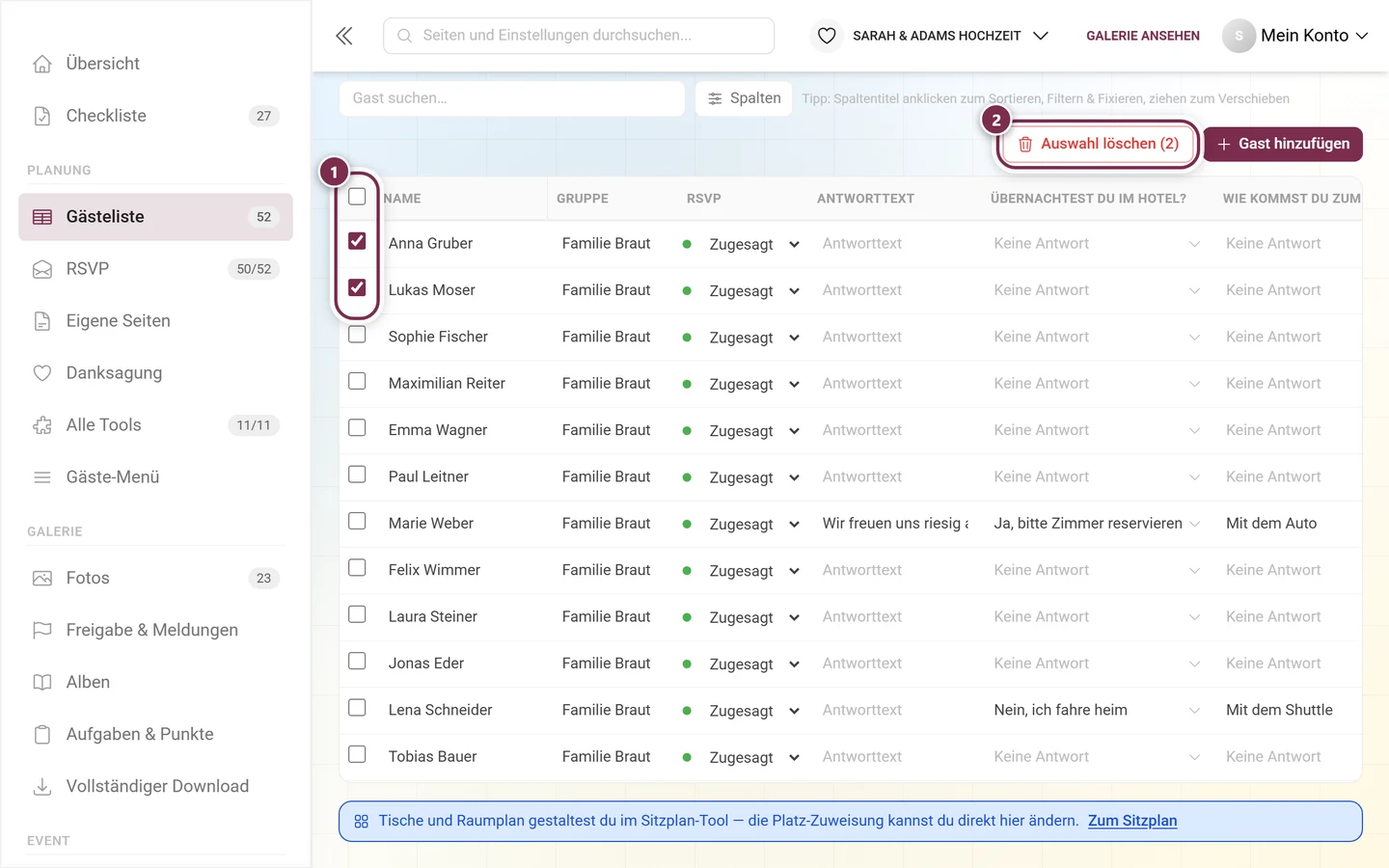Screen dimensions: 1389x868
Task: Click the Checkliste document icon
Action: pyautogui.click(x=42, y=116)
